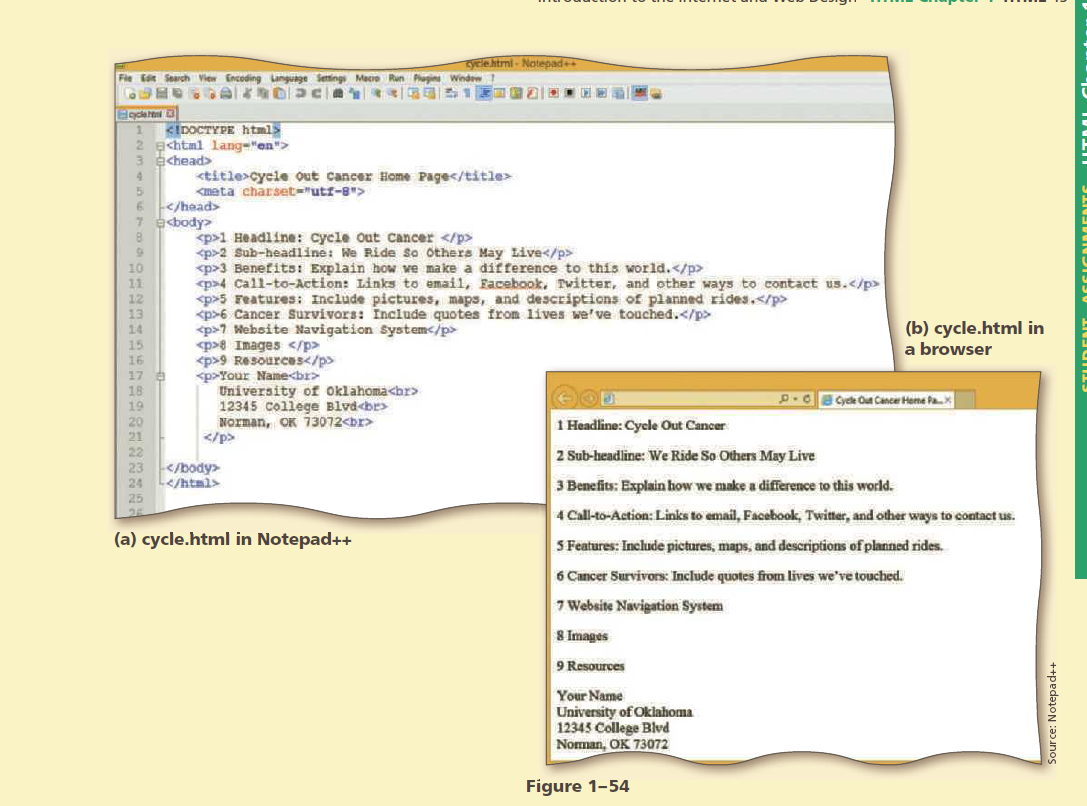
Task: Click the Record Macro red dot icon
Action: (x=553, y=93)
